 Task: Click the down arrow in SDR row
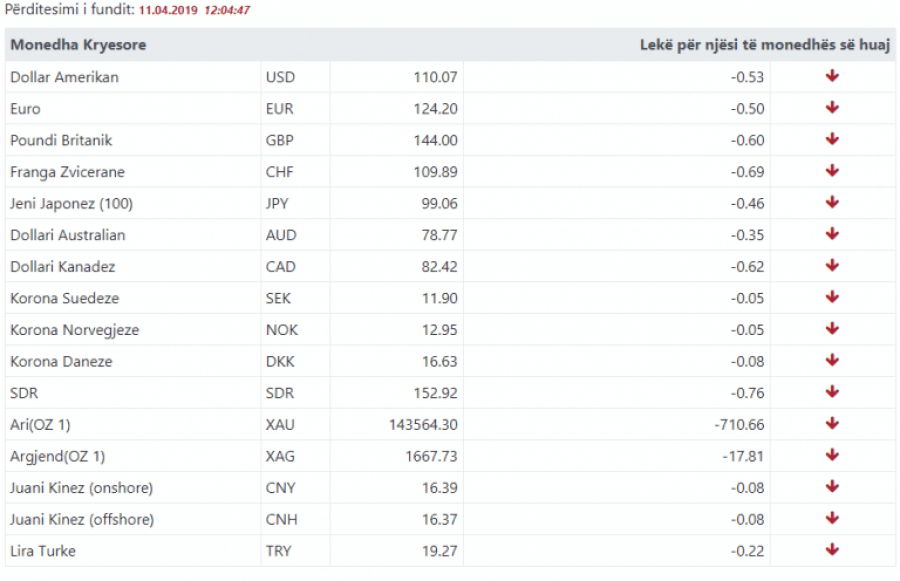pos(832,392)
